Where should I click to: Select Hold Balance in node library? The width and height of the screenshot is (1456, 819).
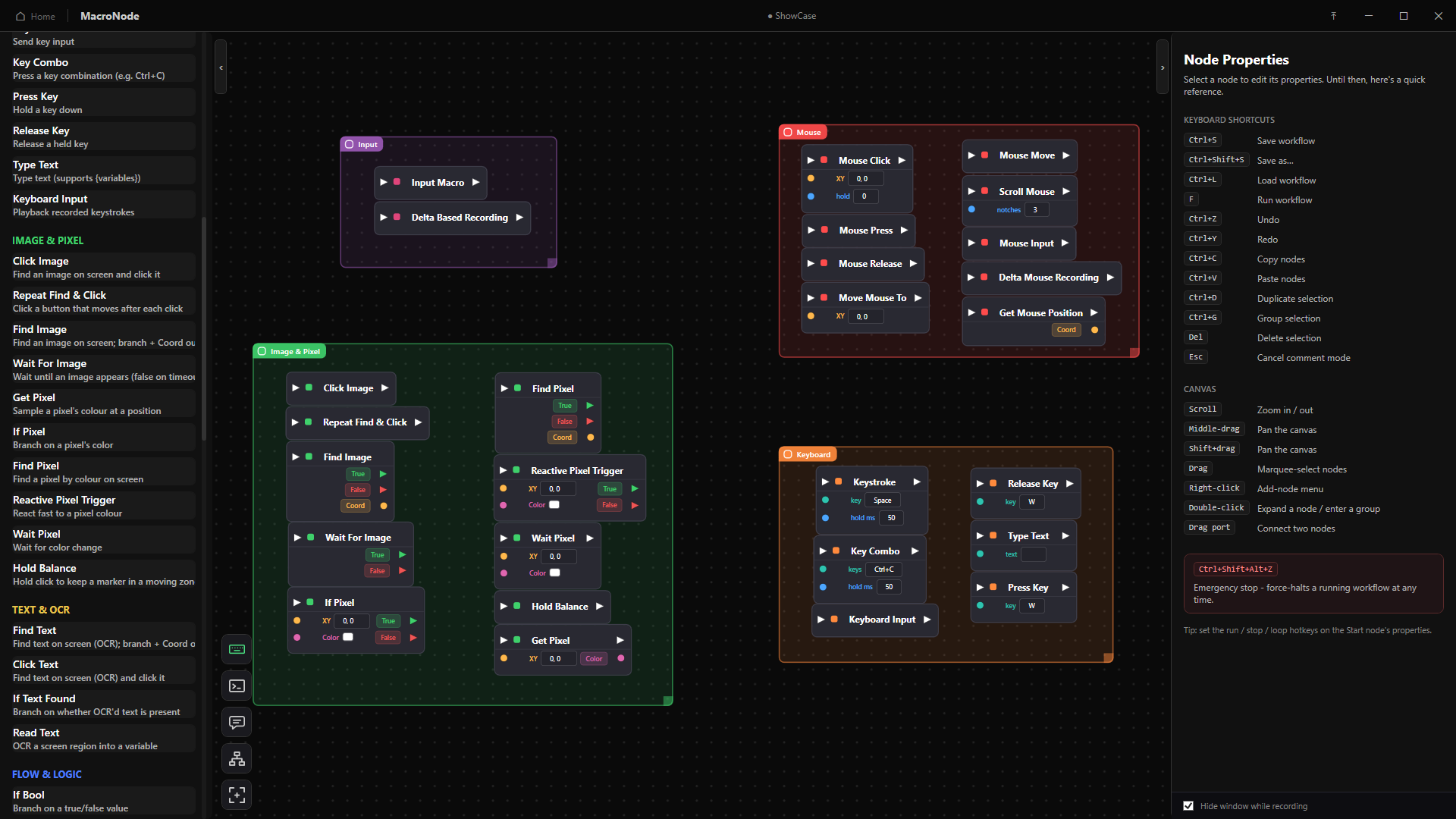(x=102, y=574)
